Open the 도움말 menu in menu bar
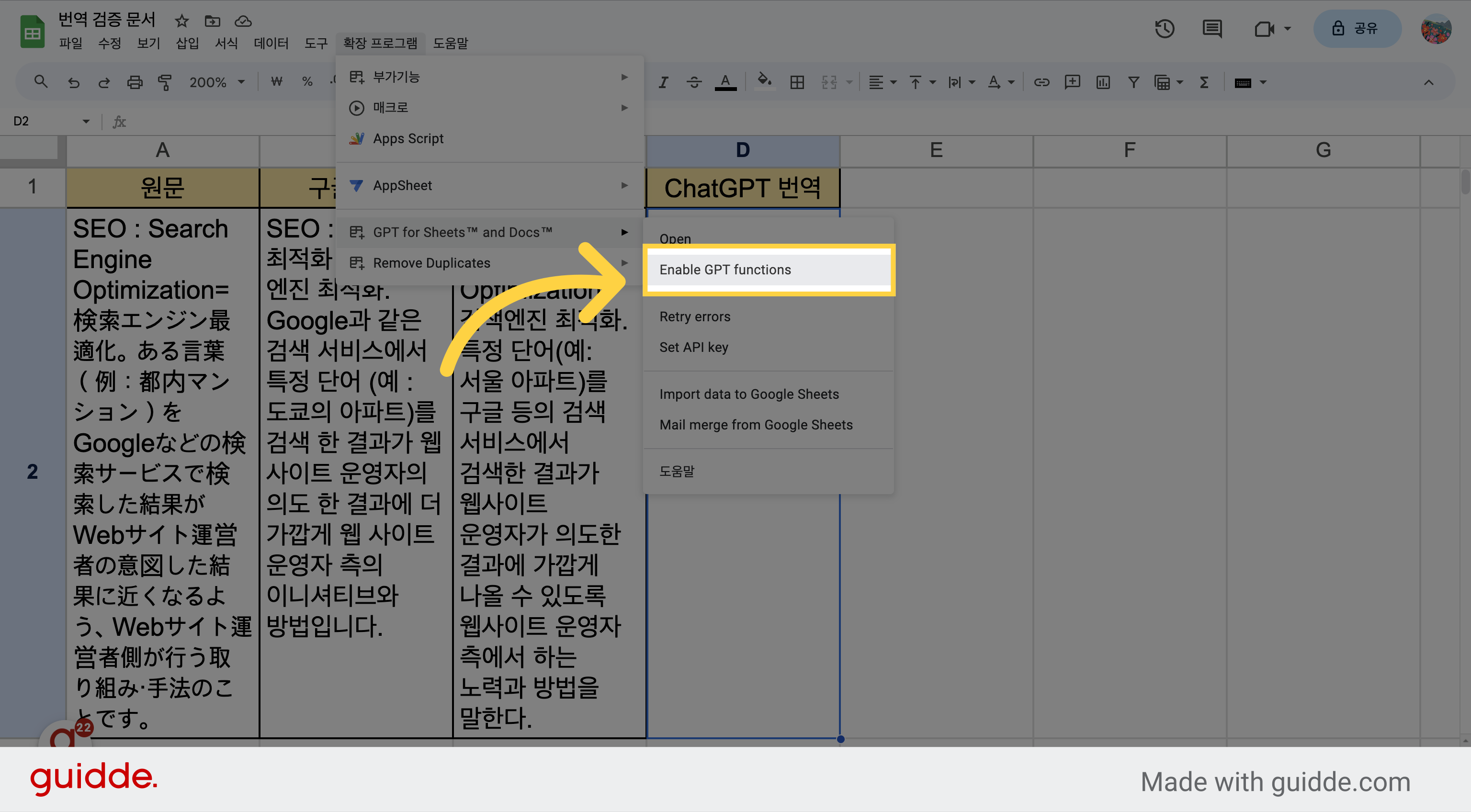The height and width of the screenshot is (812, 1471). pyautogui.click(x=451, y=43)
